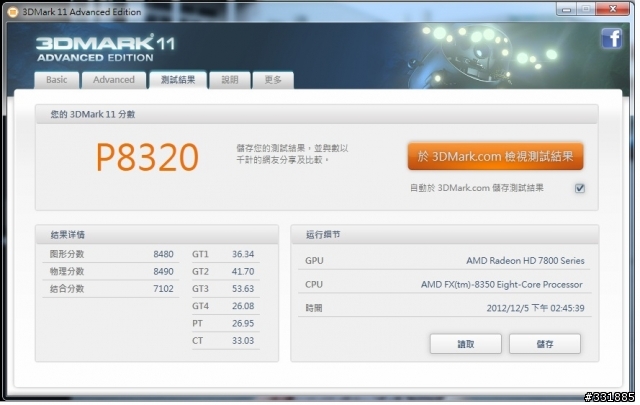Click the CPU name AMD FX(tm)-8350 Eight-Core Processor
The image size is (640, 405).
(x=502, y=285)
